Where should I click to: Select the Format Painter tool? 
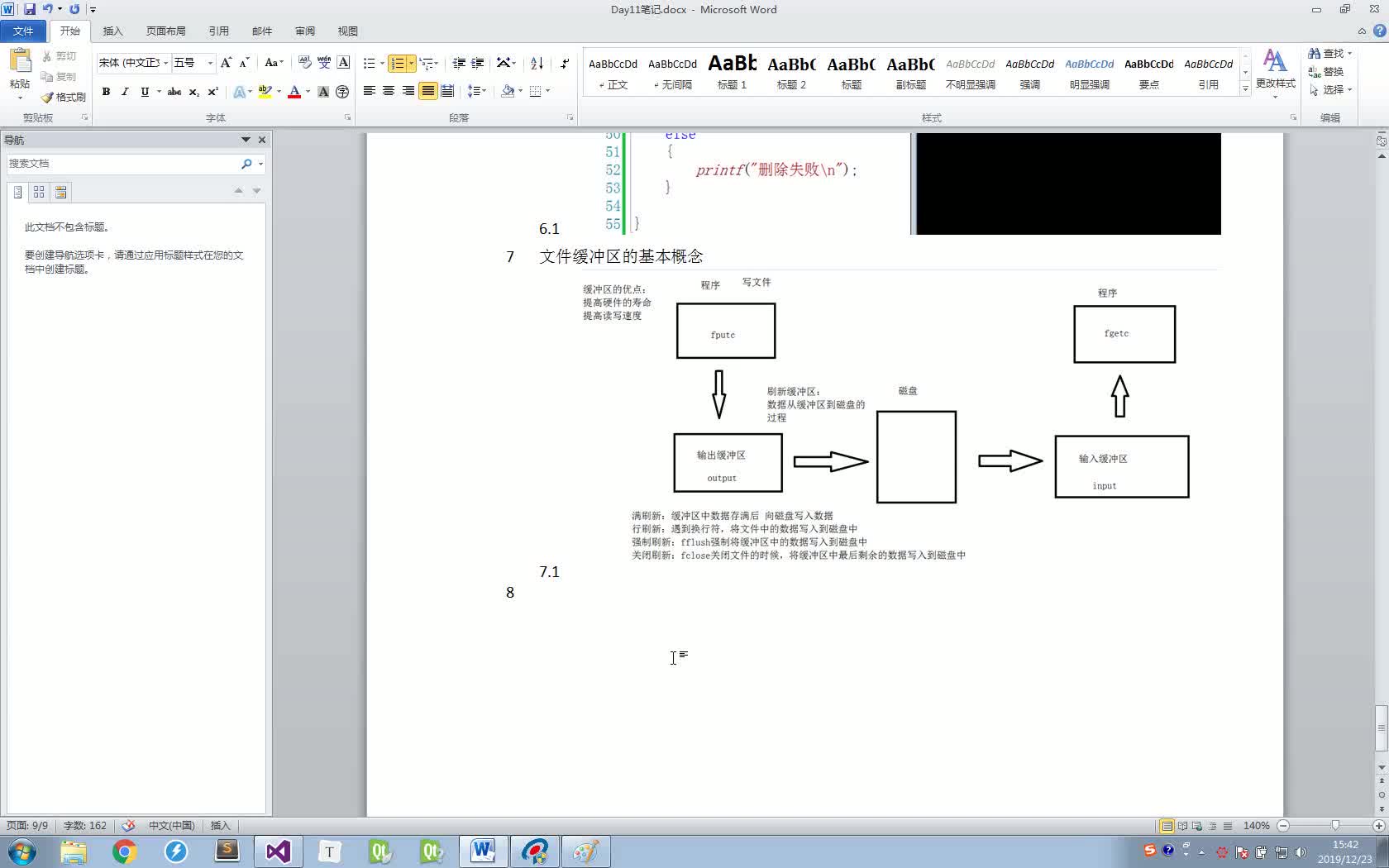[x=64, y=97]
